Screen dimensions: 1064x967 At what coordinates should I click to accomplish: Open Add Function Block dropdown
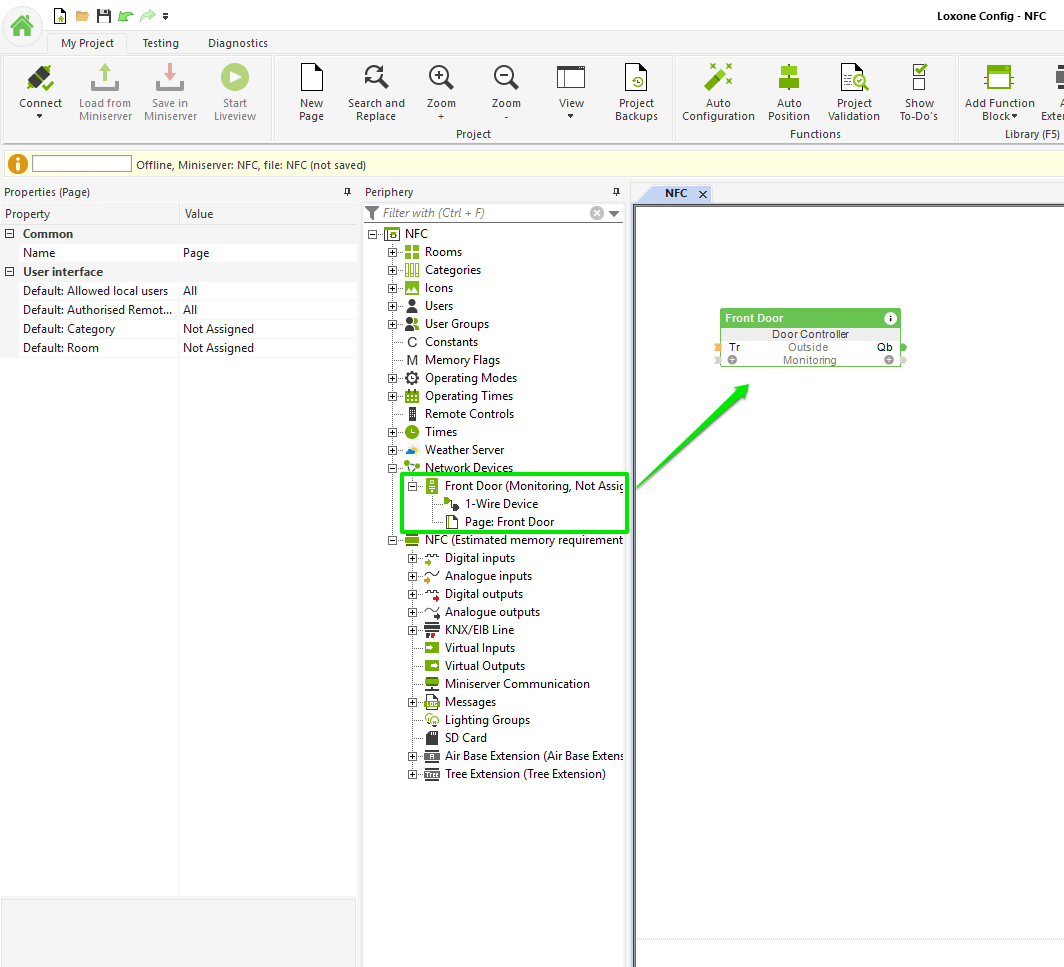(1000, 92)
